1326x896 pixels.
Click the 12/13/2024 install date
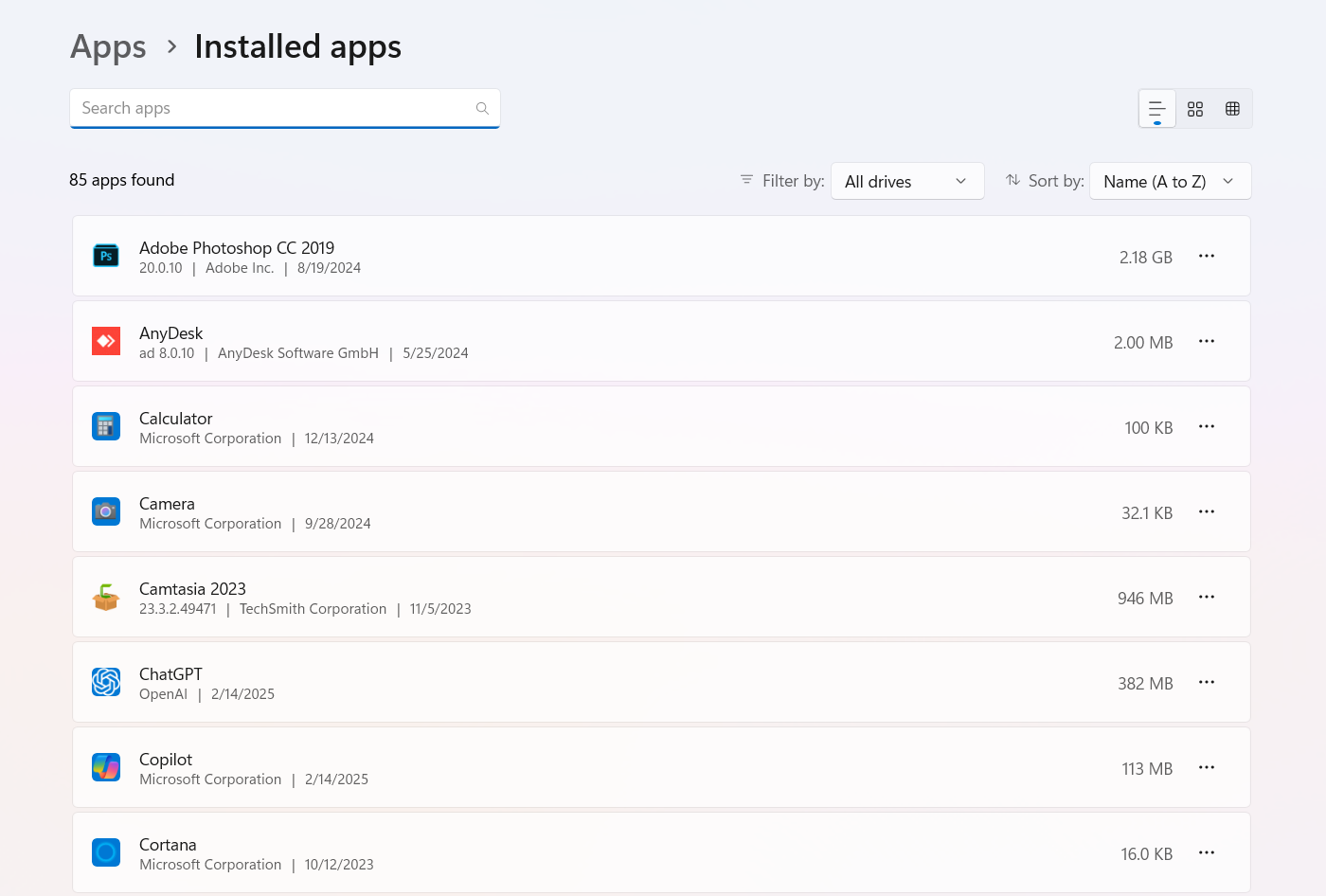(339, 439)
